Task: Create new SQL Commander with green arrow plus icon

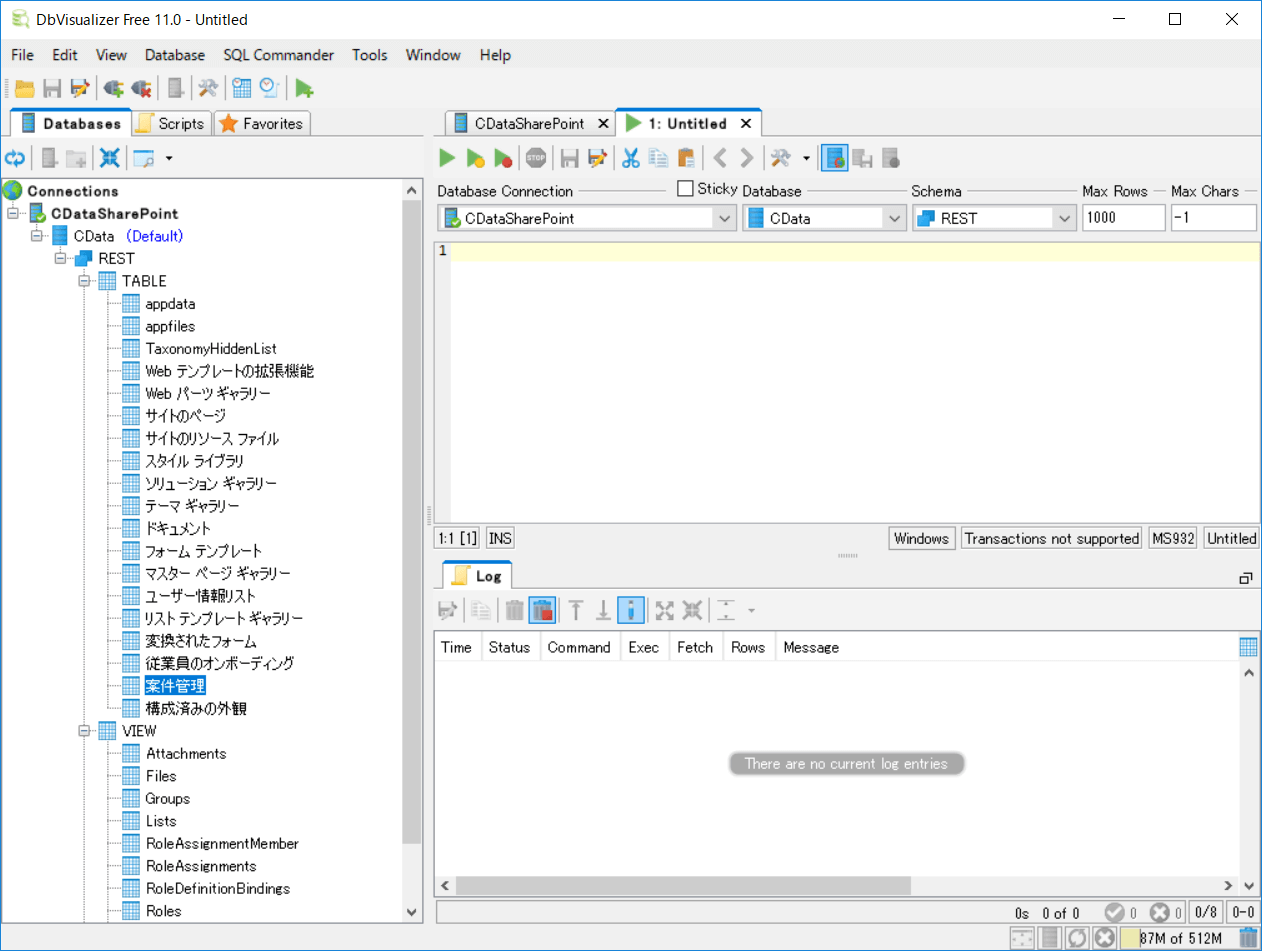Action: tap(304, 88)
